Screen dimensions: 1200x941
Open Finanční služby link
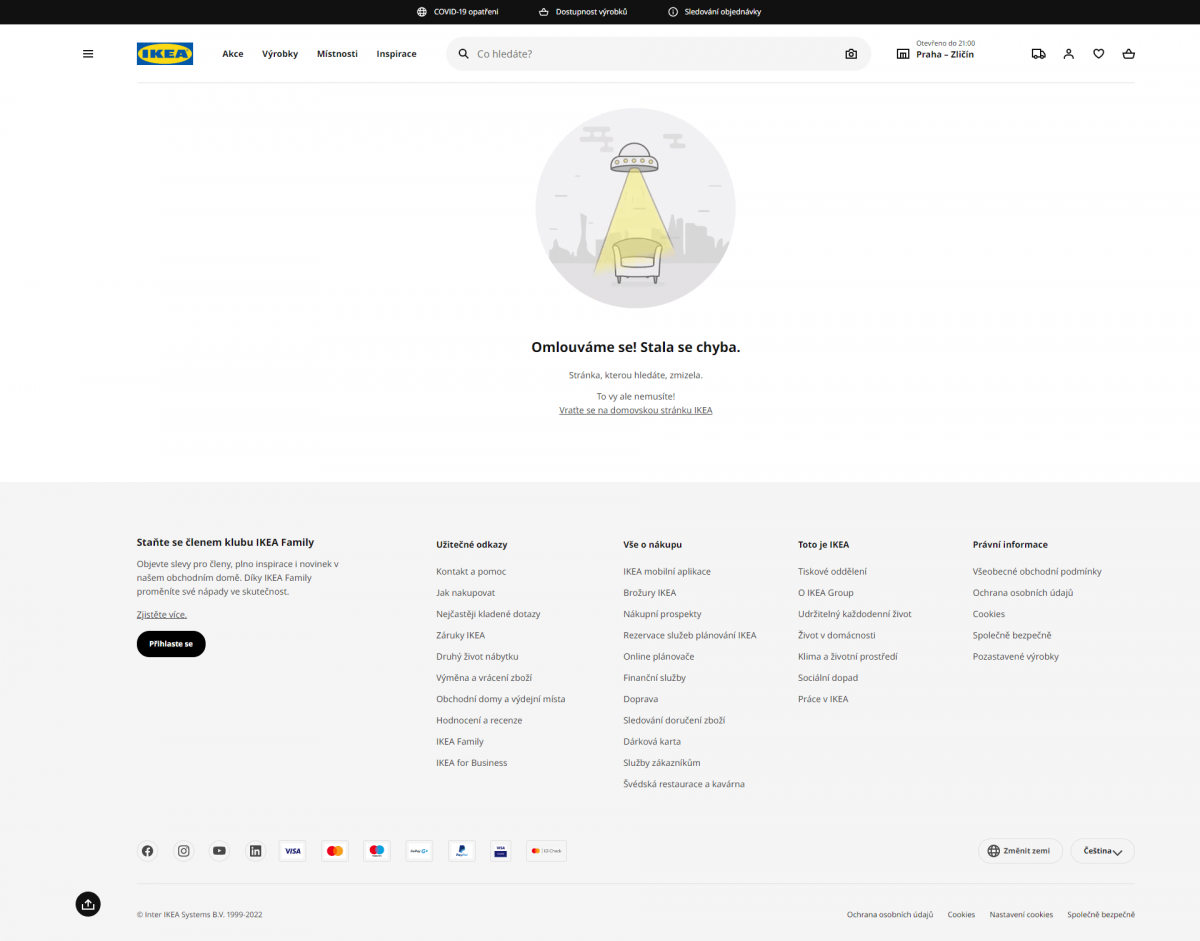point(655,678)
